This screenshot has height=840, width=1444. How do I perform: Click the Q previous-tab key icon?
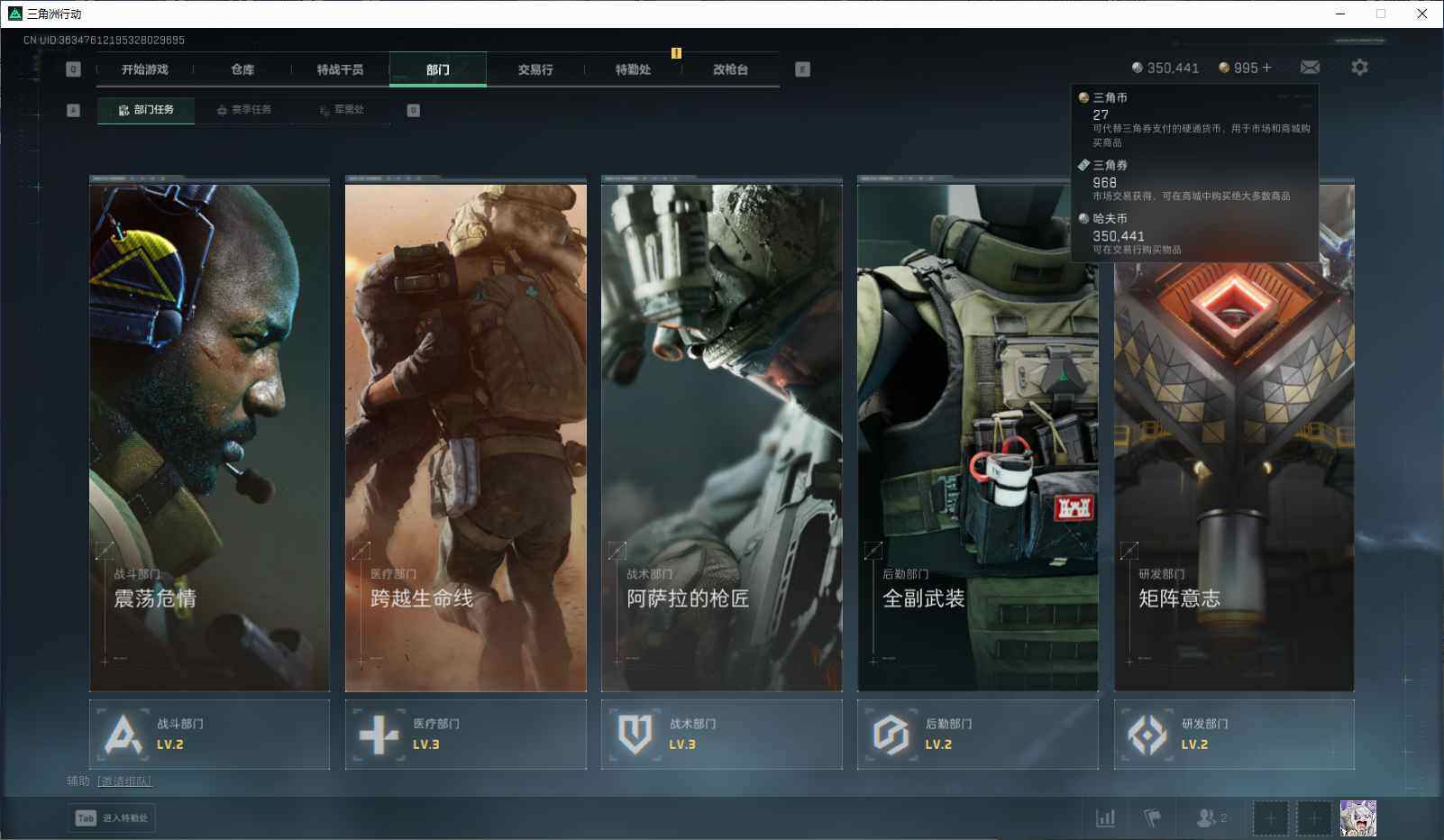(x=74, y=69)
